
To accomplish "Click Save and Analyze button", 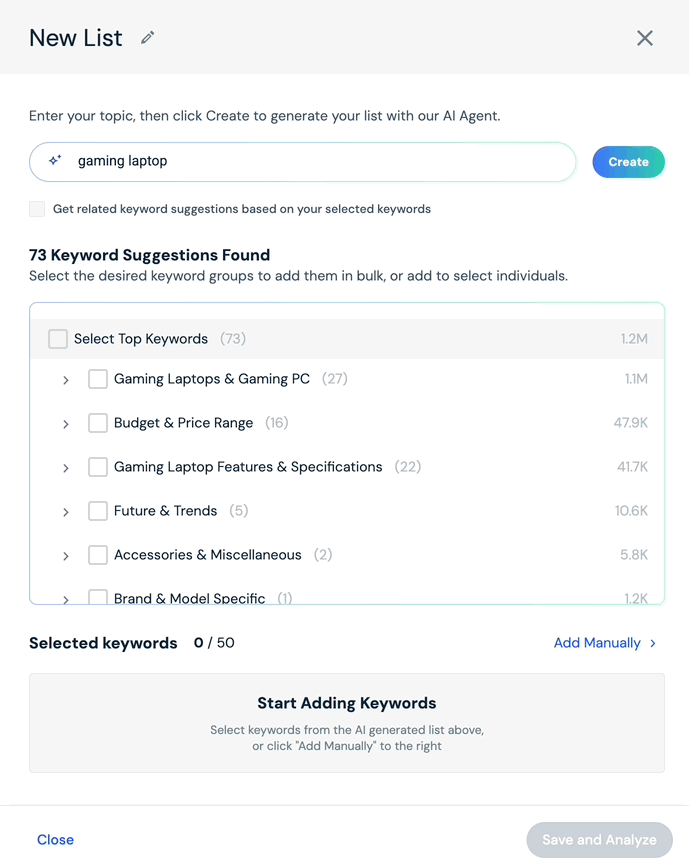I will click(x=599, y=839).
